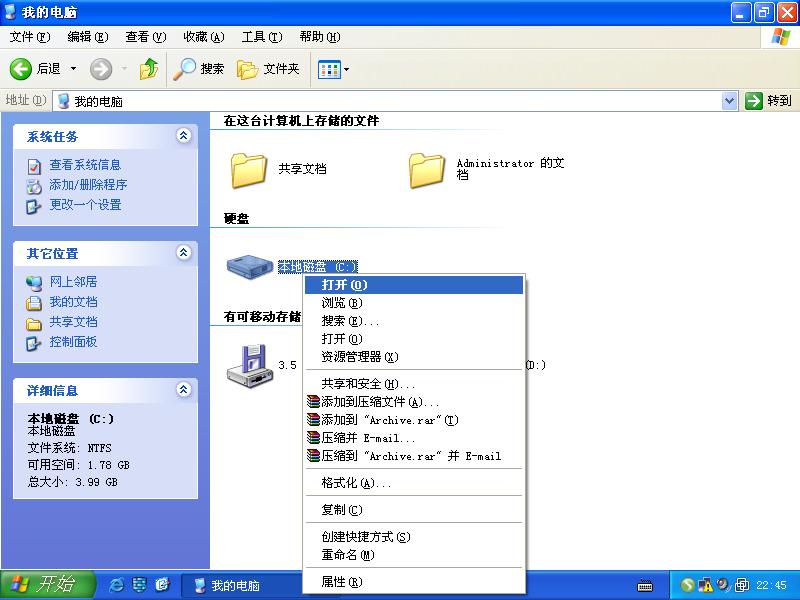Open 控制面板 link in sidebar
Viewport: 800px width, 600px height.
click(73, 342)
